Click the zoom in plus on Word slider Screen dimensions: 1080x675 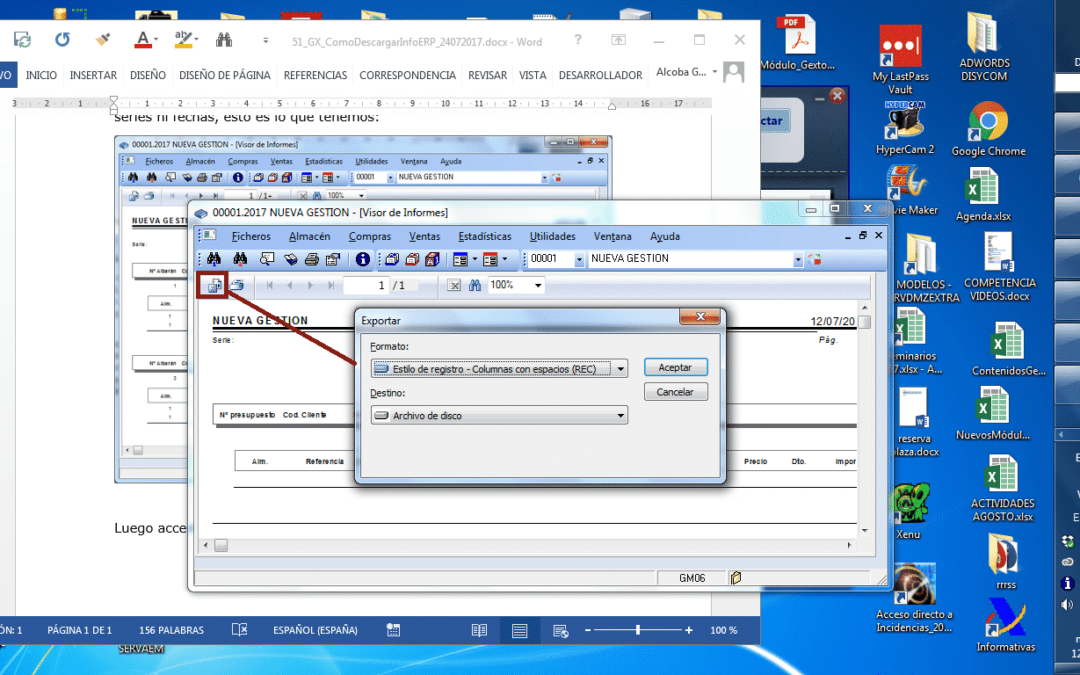click(x=688, y=630)
